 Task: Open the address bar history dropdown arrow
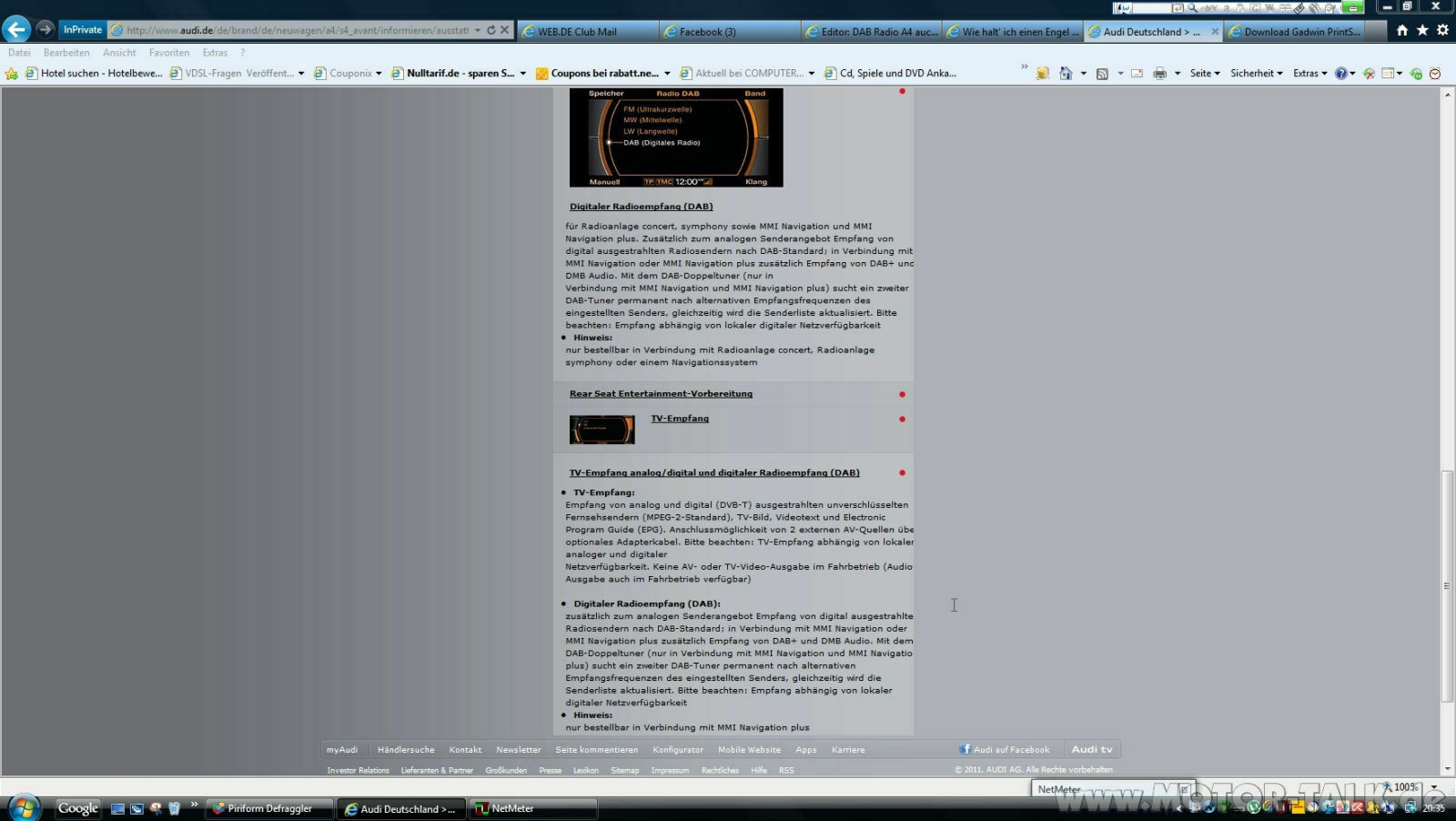click(x=478, y=30)
